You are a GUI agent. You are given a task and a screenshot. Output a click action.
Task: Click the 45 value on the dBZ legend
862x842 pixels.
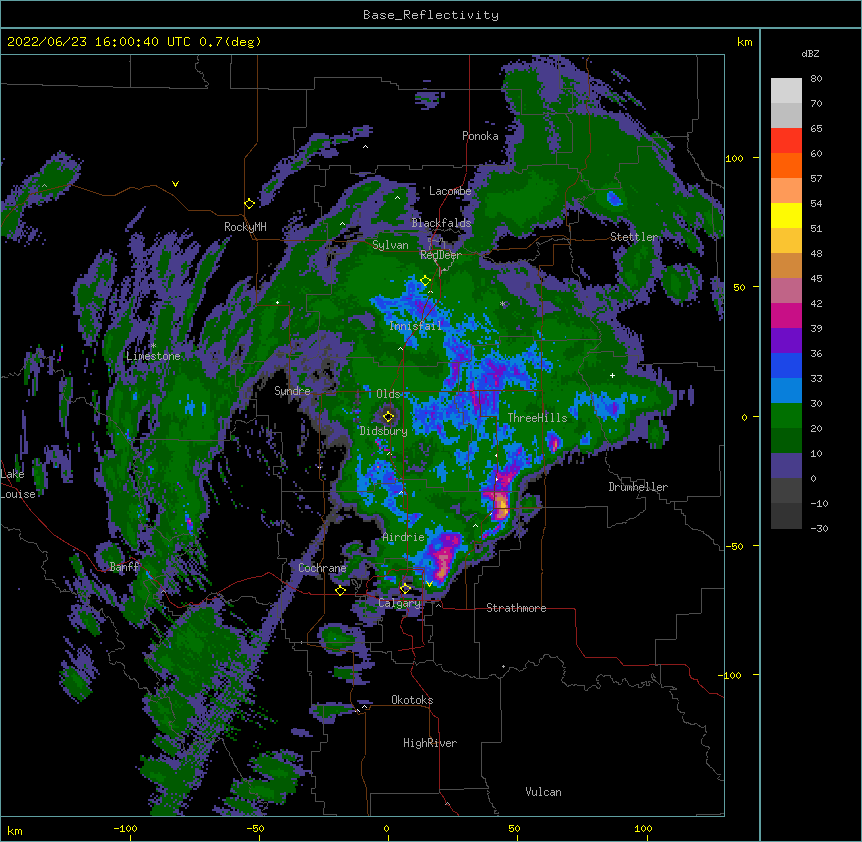(816, 278)
